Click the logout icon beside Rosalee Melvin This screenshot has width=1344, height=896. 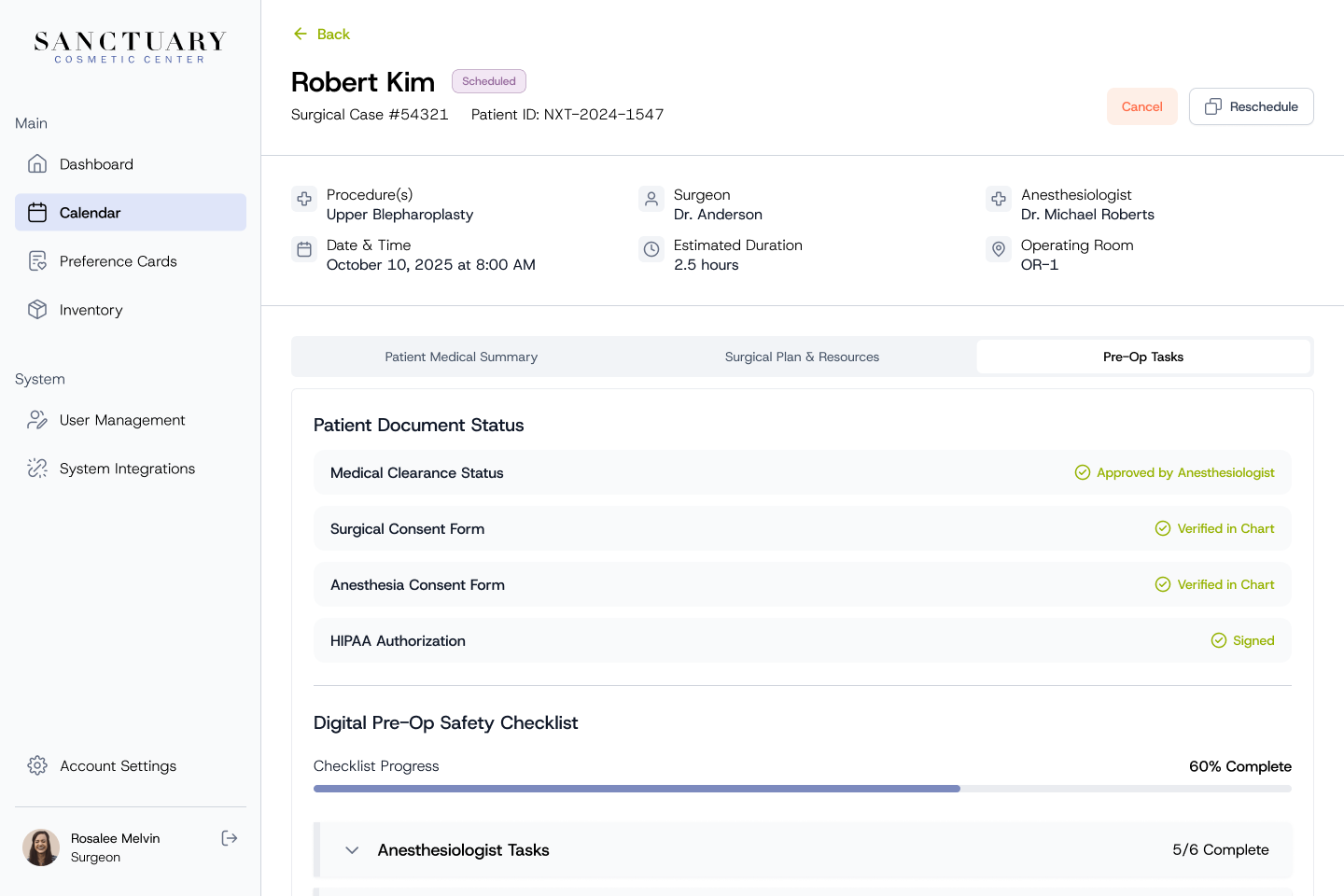230,838
